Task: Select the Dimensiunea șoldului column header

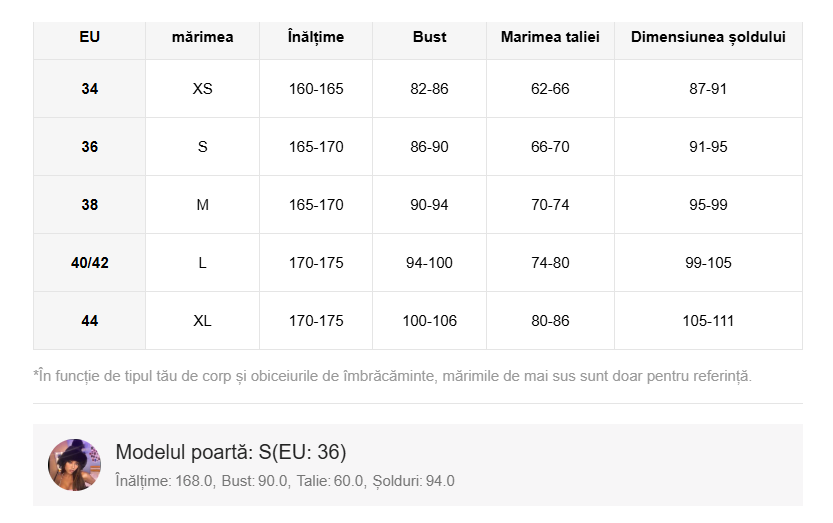Action: click(708, 37)
